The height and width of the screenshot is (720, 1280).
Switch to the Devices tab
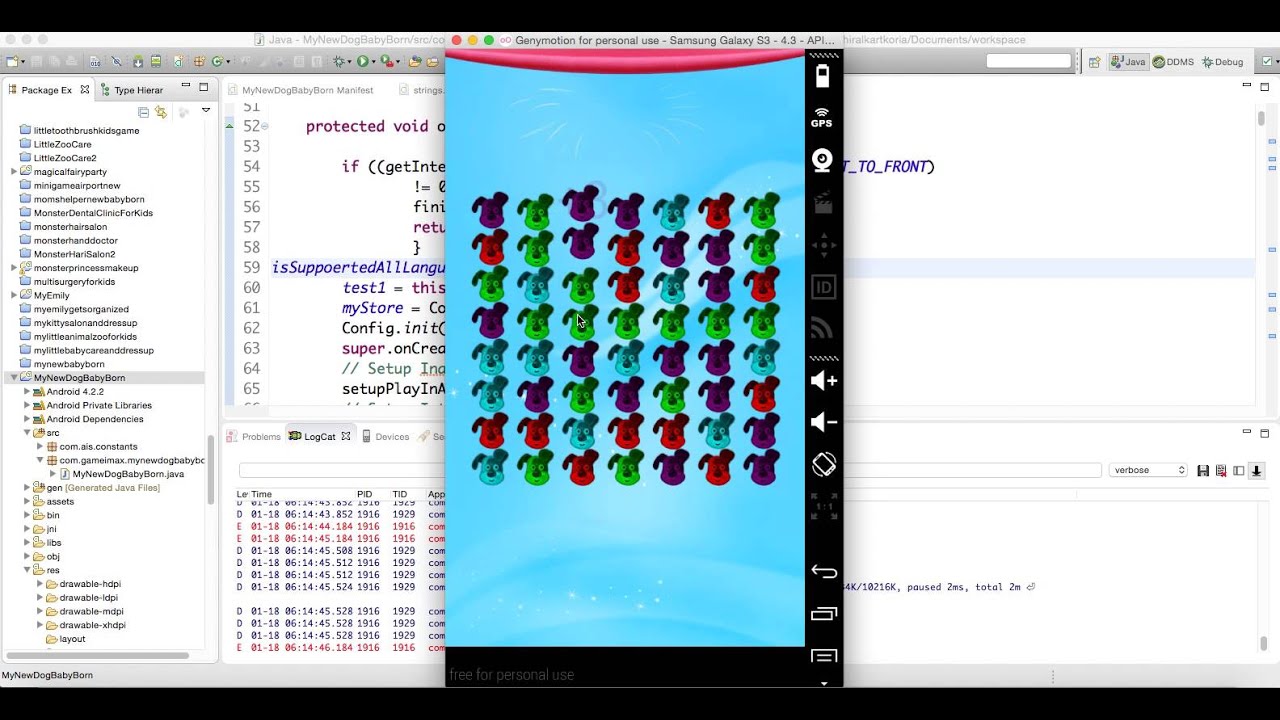click(385, 436)
